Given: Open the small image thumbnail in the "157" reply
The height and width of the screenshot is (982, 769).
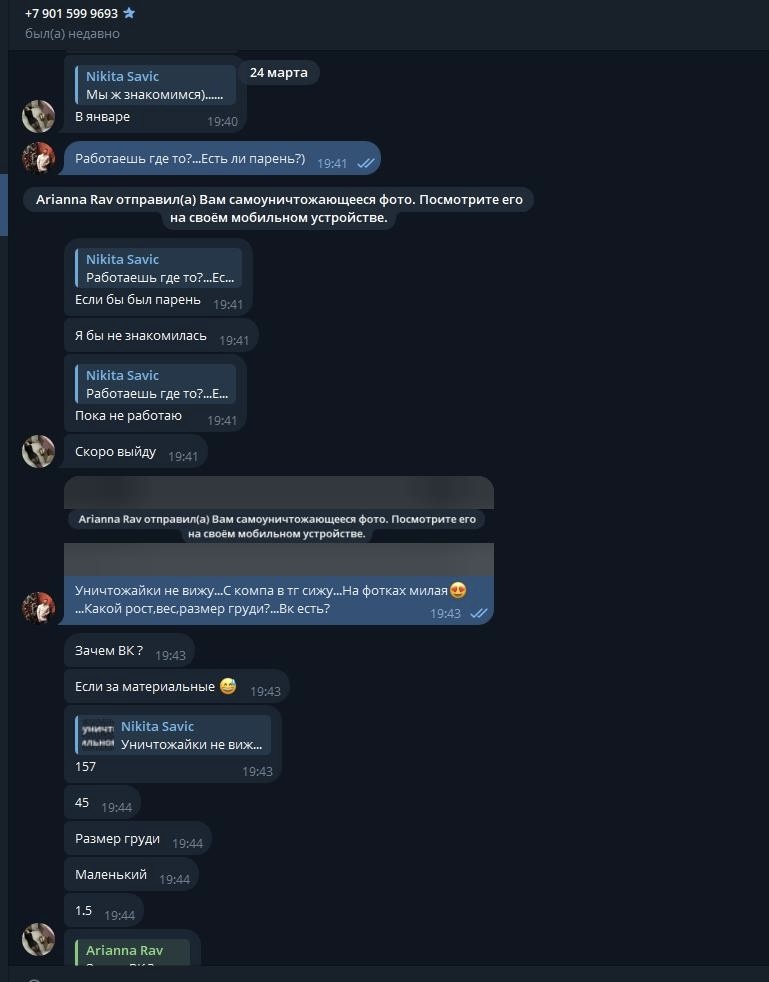Looking at the screenshot, I should 98,735.
